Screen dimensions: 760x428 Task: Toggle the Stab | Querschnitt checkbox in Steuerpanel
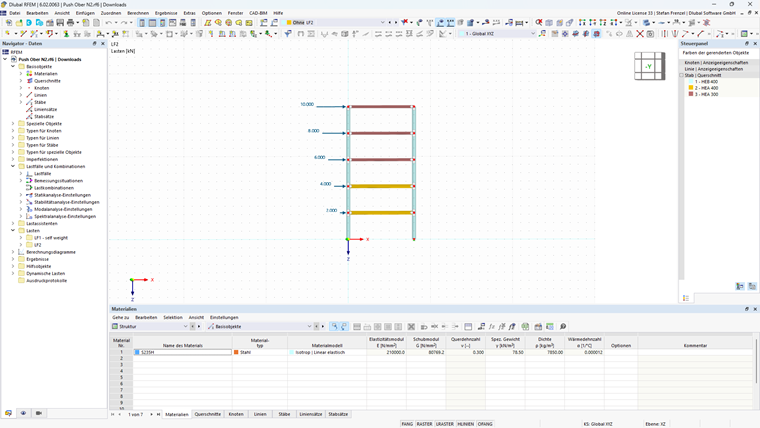point(681,75)
